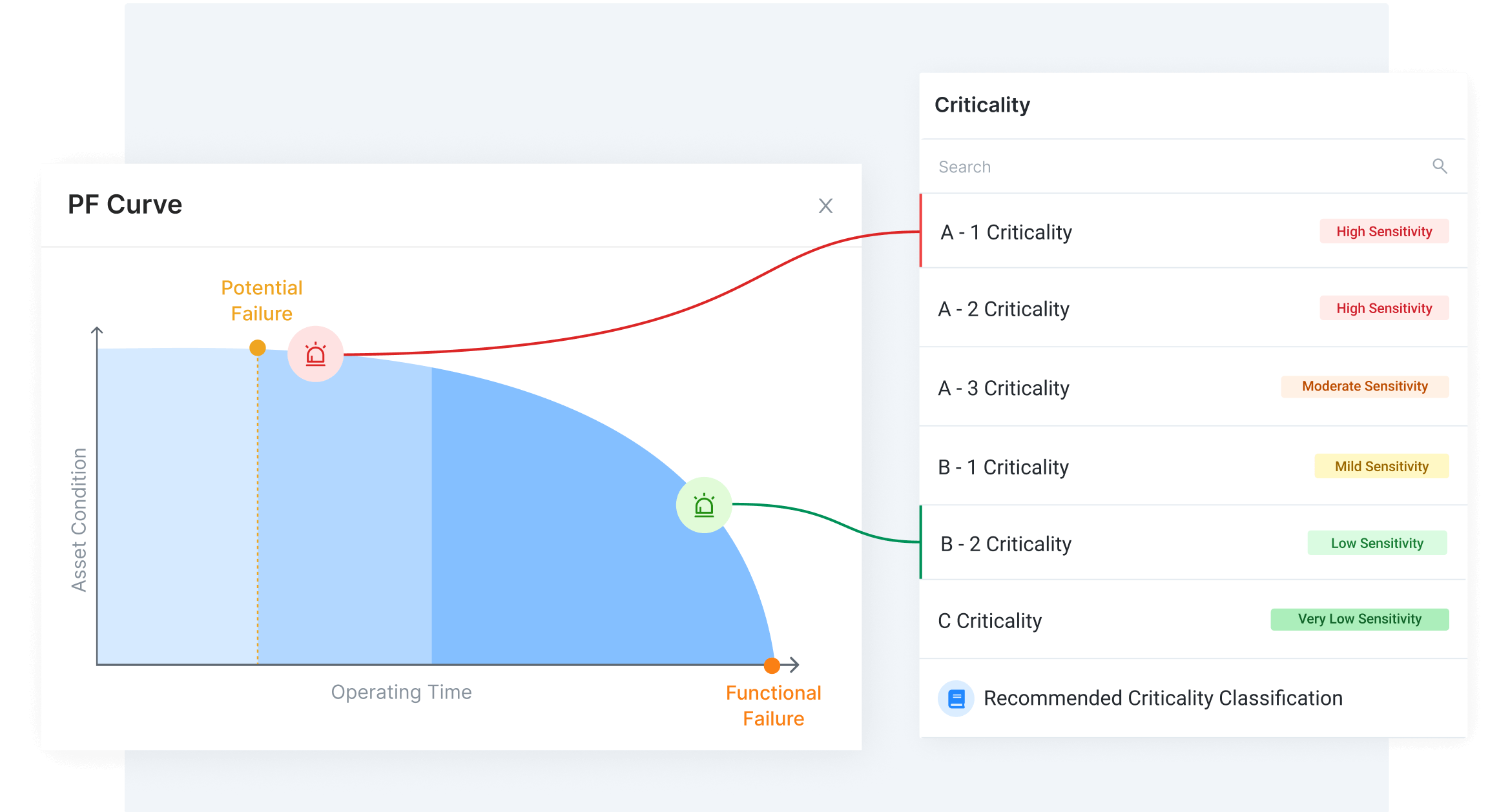This screenshot has width=1499, height=812.
Task: Expand the A - 3 Criticality row
Action: pyautogui.click(x=1003, y=387)
